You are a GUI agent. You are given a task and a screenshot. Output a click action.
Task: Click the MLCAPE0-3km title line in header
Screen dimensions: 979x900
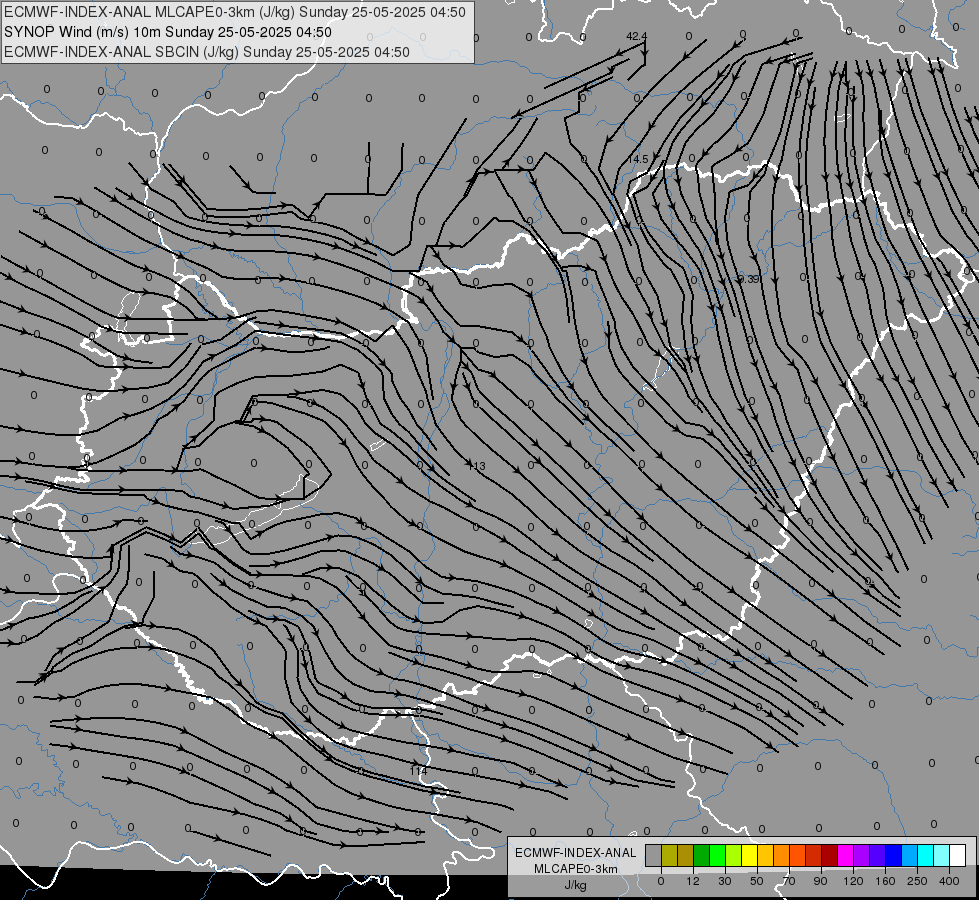click(235, 11)
